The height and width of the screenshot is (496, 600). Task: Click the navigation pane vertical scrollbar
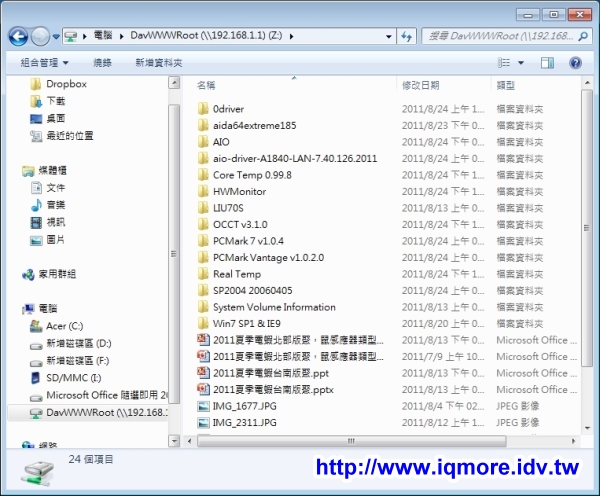click(x=174, y=254)
